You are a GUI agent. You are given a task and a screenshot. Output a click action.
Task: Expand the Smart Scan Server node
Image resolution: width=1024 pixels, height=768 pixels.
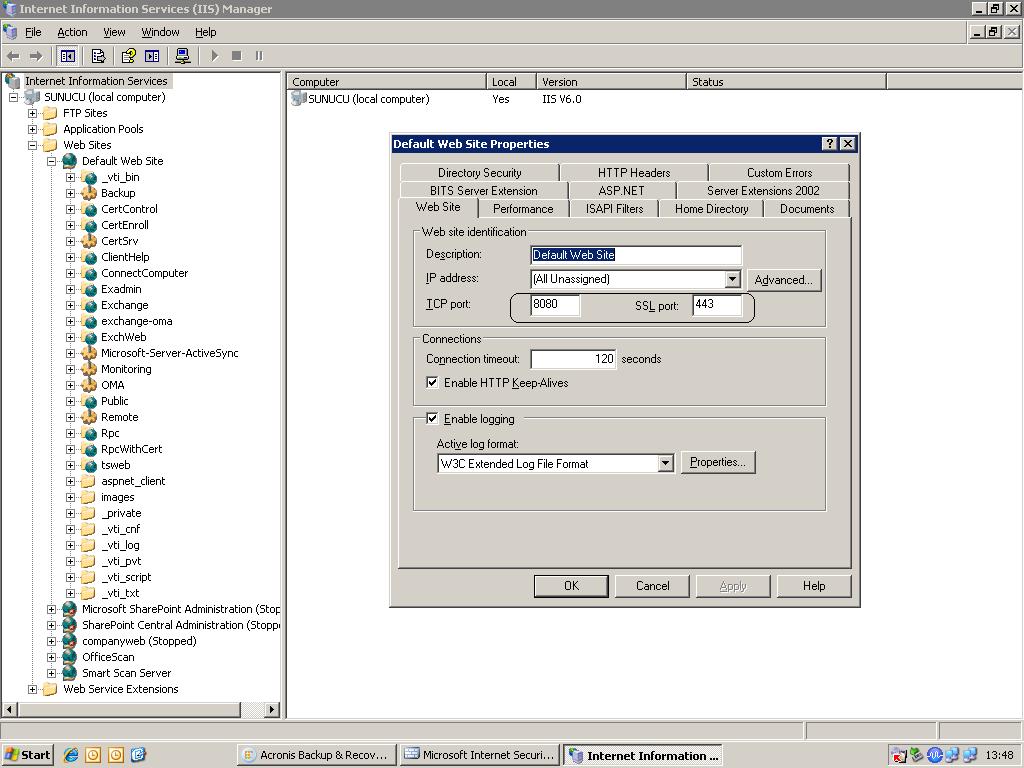[x=51, y=673]
